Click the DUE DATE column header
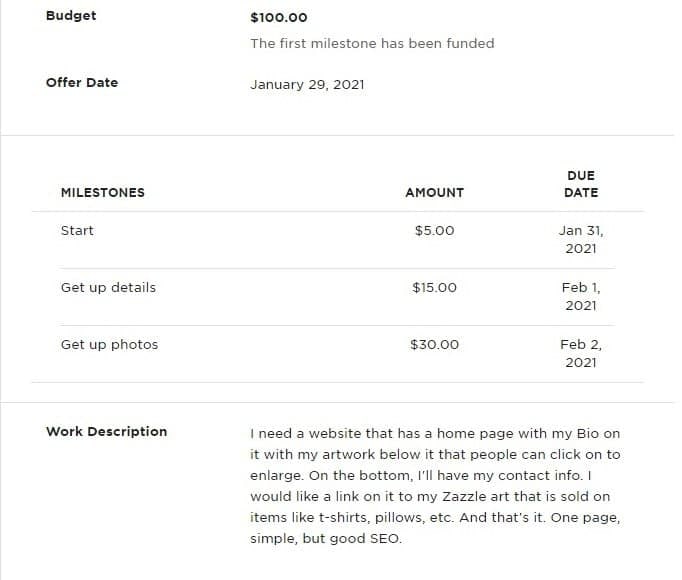Screen dimensions: 682x580 tap(581, 184)
